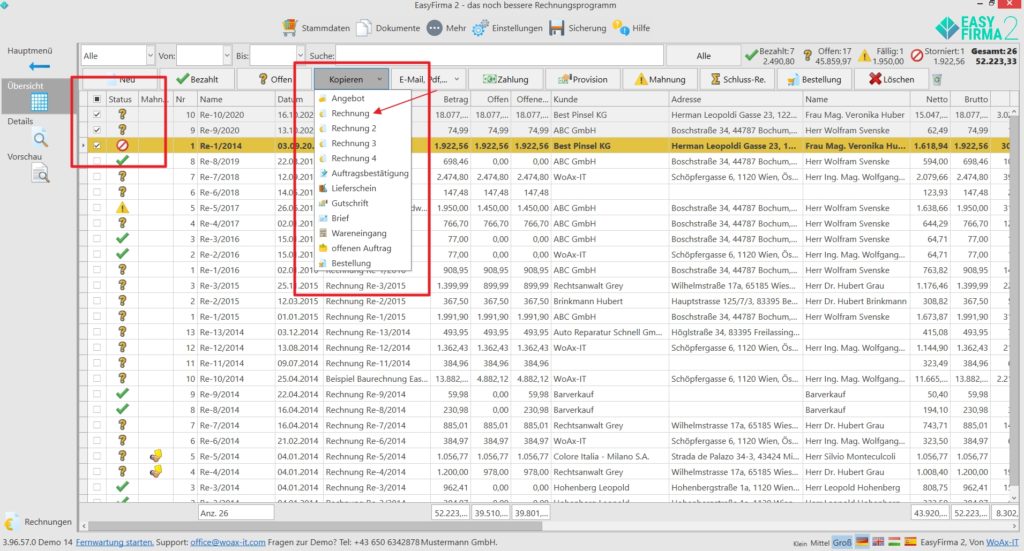Open the Fernwartung starten link

coord(114,543)
